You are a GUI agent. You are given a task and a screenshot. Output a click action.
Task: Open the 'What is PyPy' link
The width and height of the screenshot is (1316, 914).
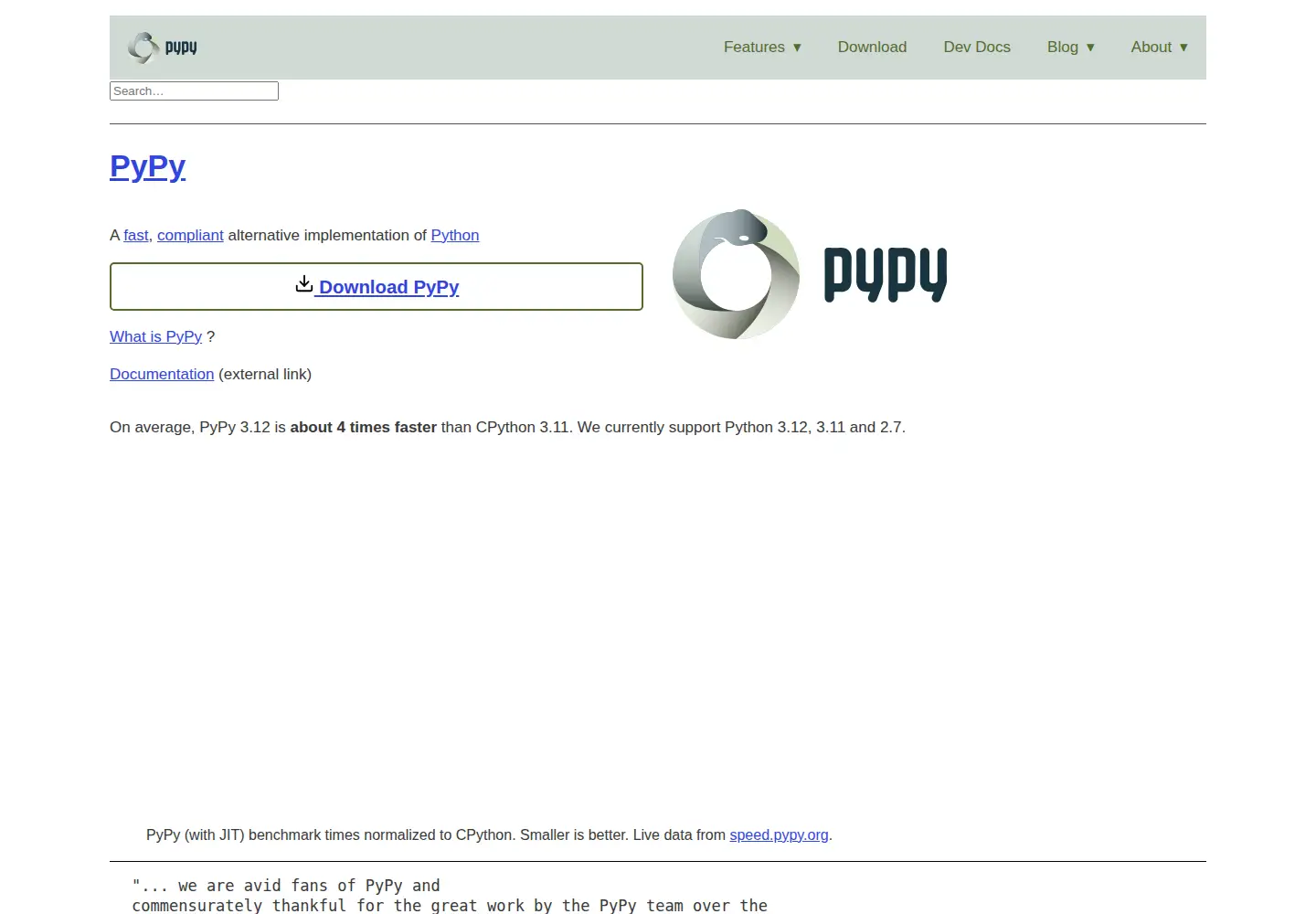155,337
